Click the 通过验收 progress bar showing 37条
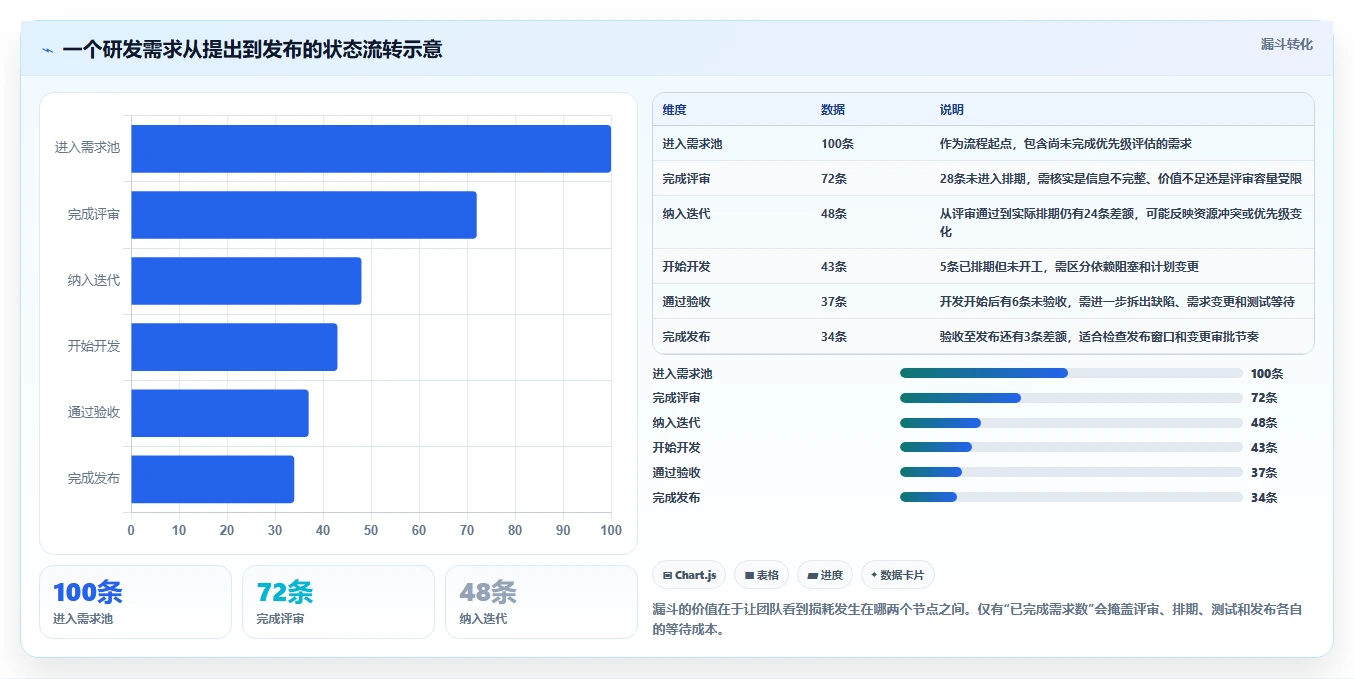1354x679 pixels. 1071,472
